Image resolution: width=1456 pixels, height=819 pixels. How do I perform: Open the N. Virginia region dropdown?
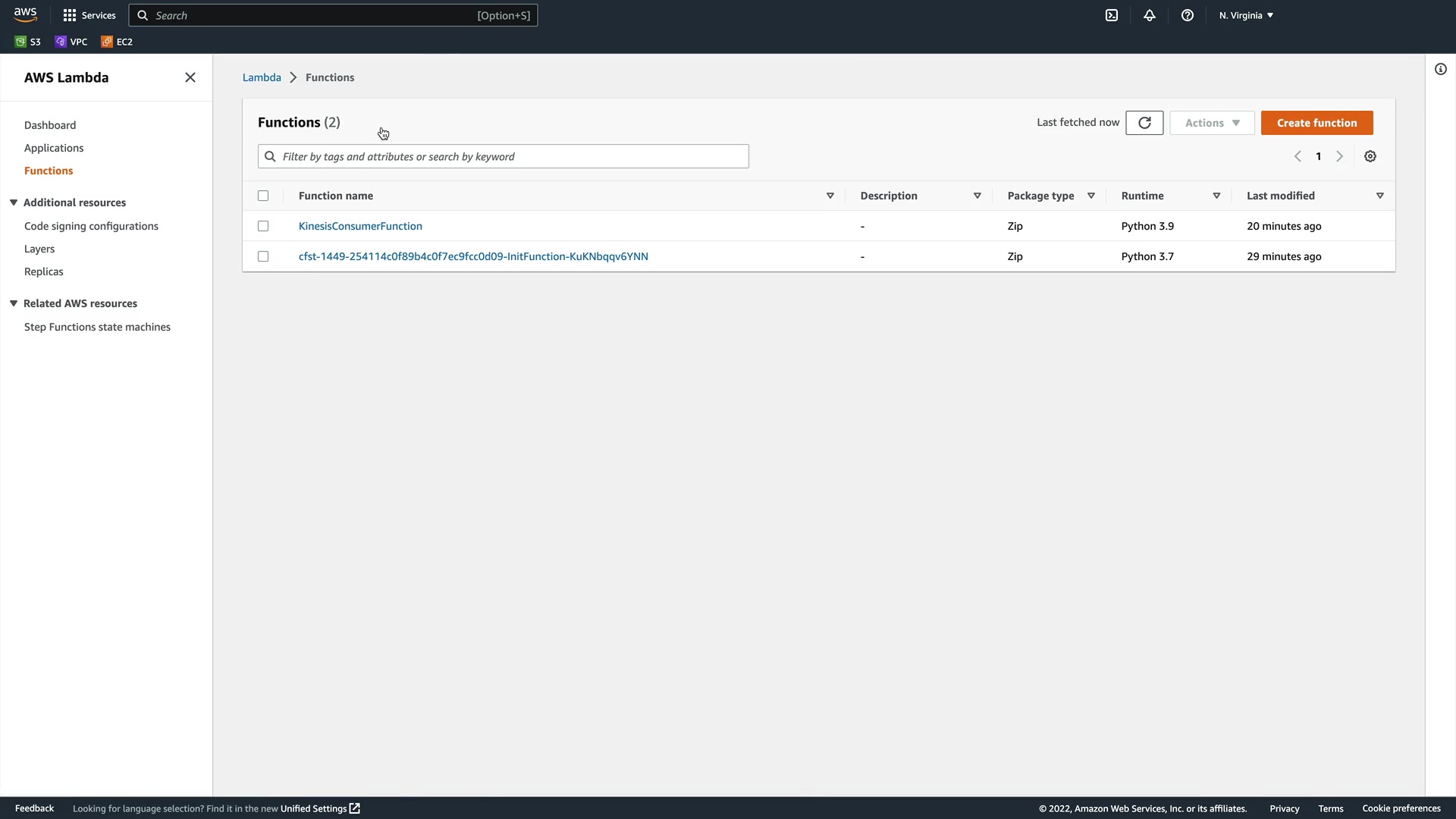(1246, 15)
